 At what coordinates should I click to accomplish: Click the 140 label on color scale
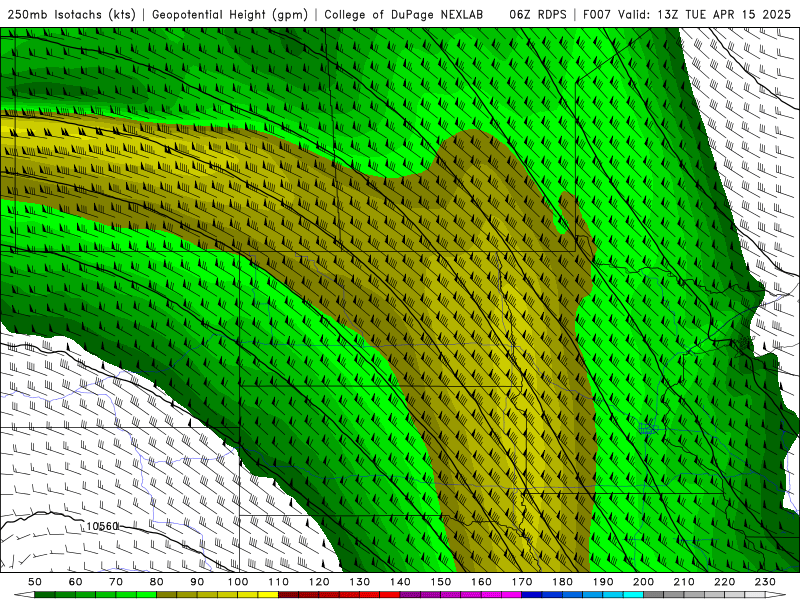400,582
